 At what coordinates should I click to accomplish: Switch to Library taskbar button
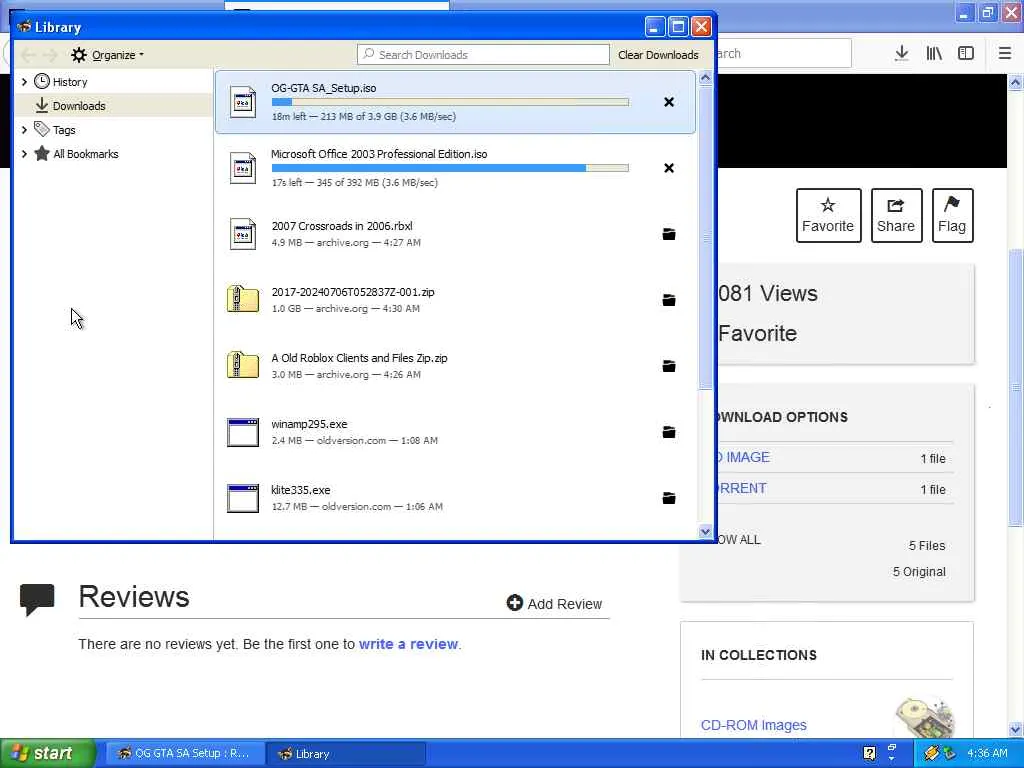tap(346, 753)
